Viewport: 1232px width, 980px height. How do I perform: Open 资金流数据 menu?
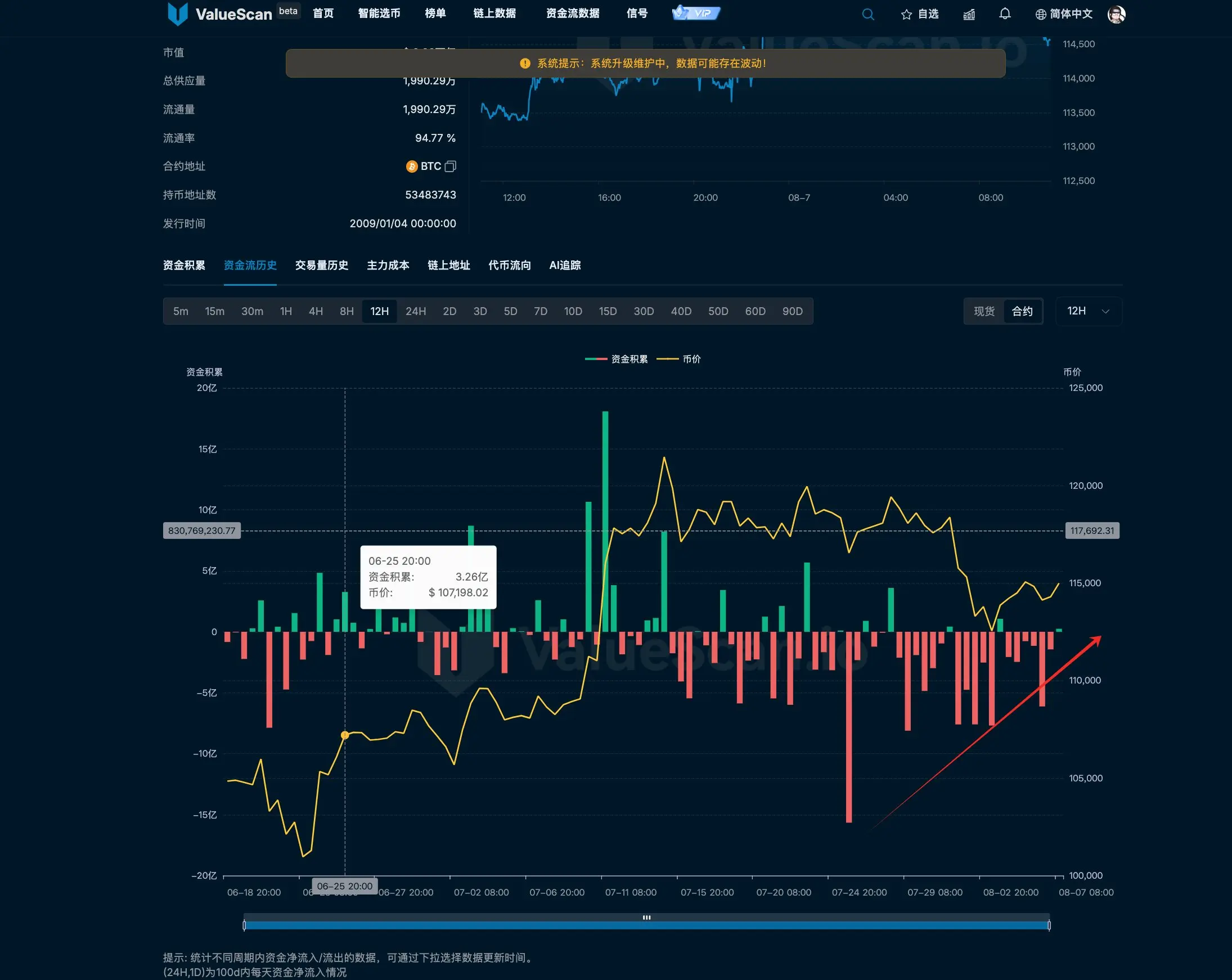[x=573, y=13]
